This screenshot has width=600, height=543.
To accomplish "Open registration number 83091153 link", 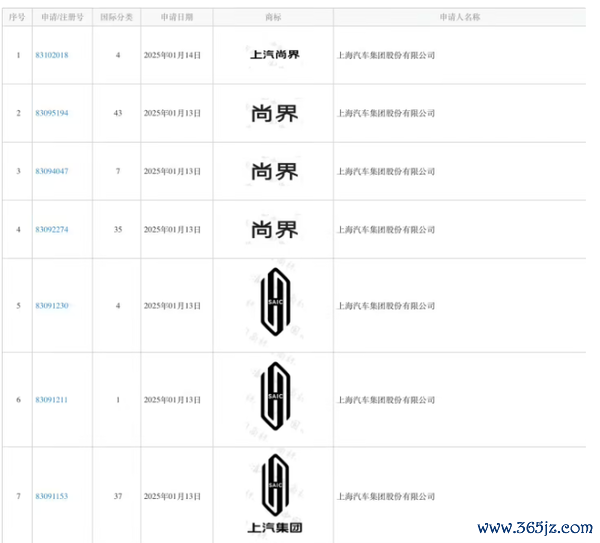I will tap(51, 496).
